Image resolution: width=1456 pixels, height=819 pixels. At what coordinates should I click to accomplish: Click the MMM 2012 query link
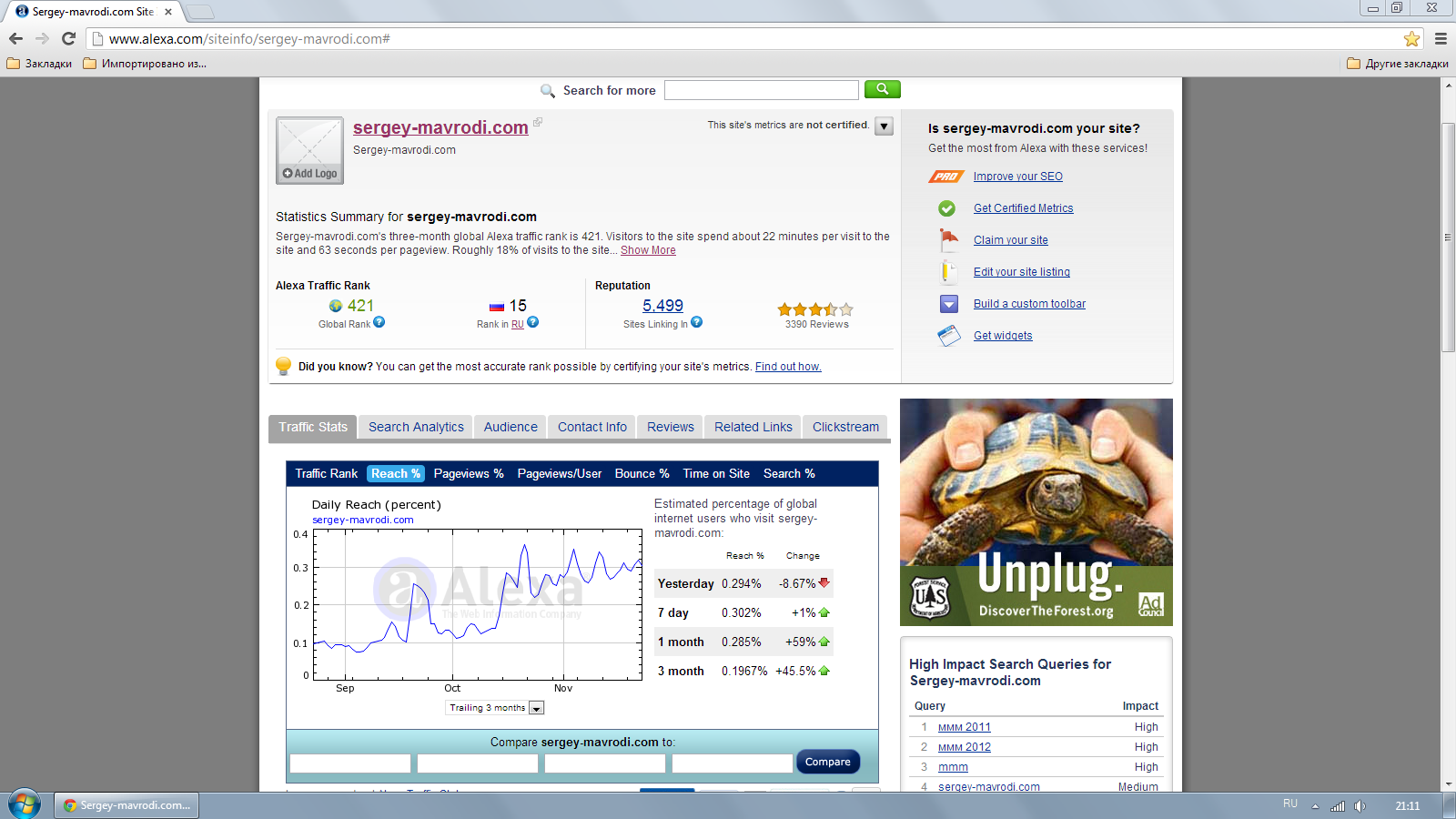(964, 747)
